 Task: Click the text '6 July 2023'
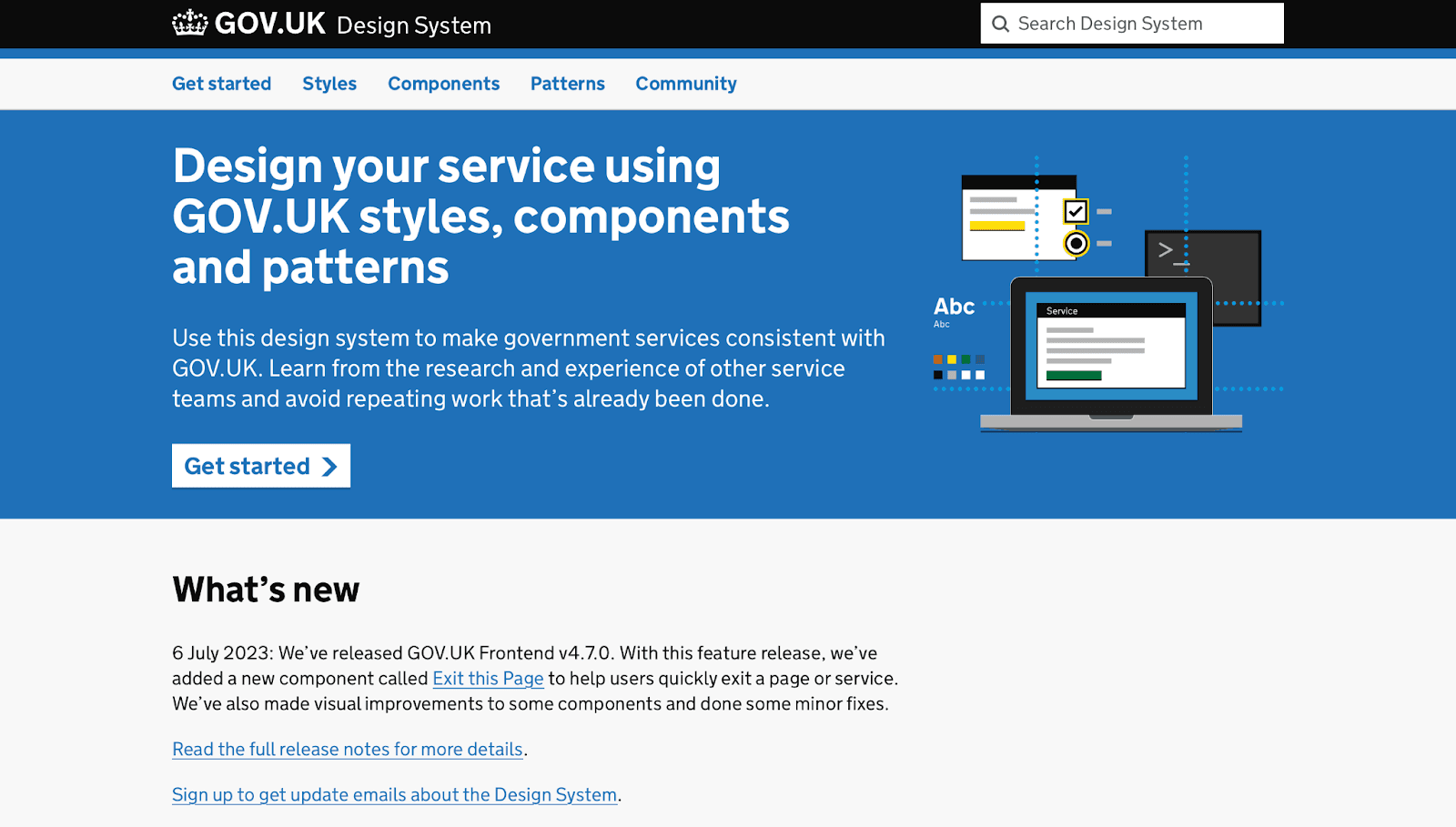coord(221,653)
